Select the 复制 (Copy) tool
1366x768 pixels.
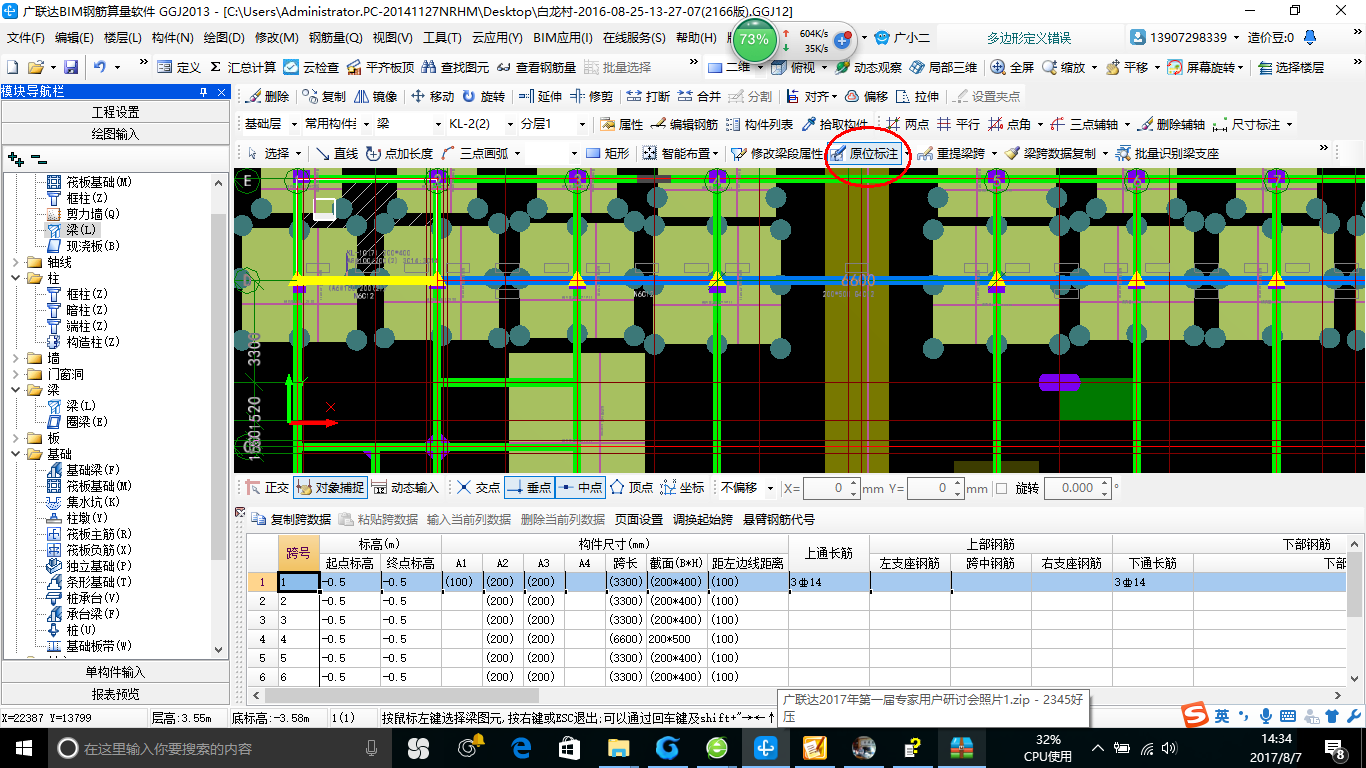(324, 97)
